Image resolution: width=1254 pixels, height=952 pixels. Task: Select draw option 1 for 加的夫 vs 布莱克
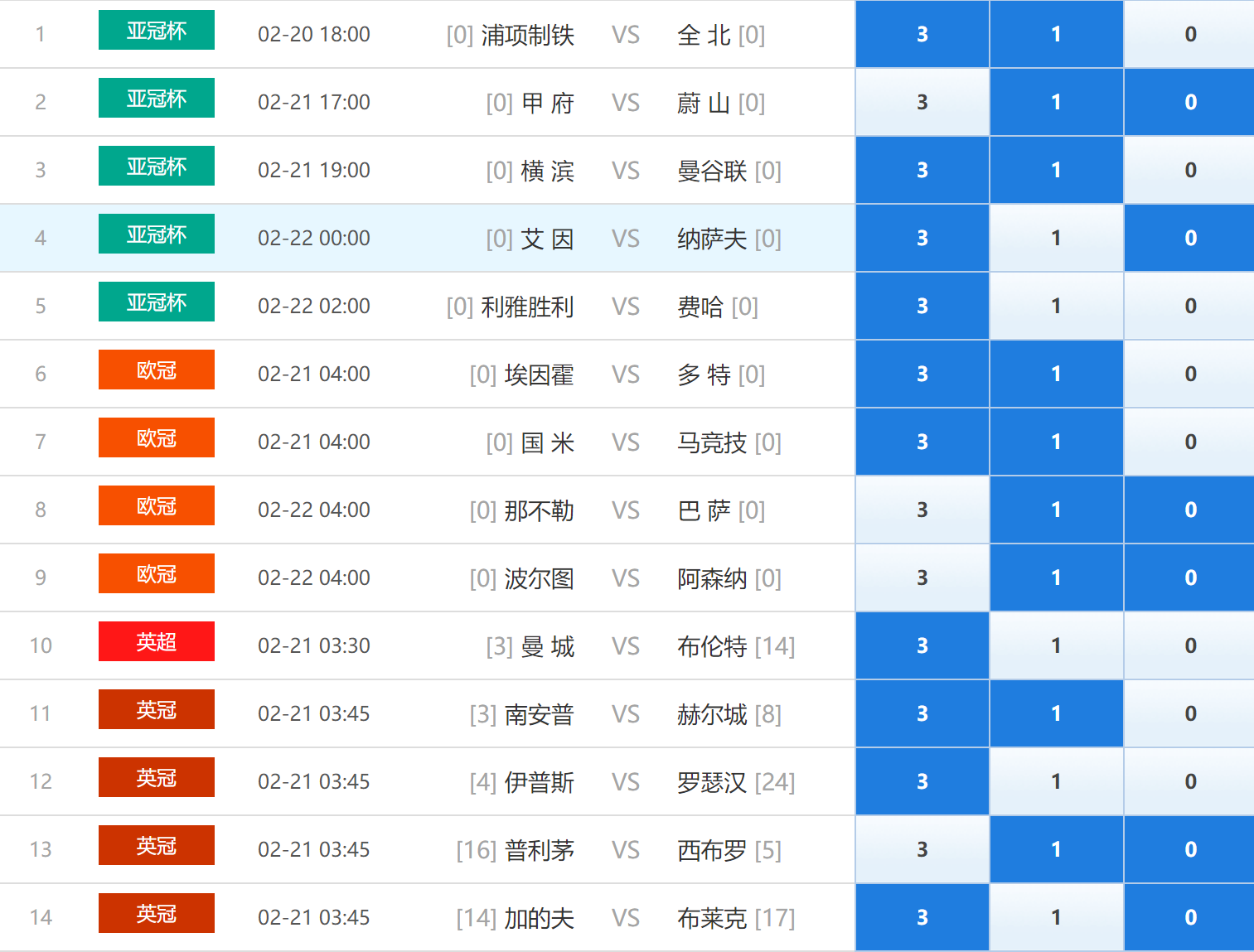click(x=1057, y=917)
